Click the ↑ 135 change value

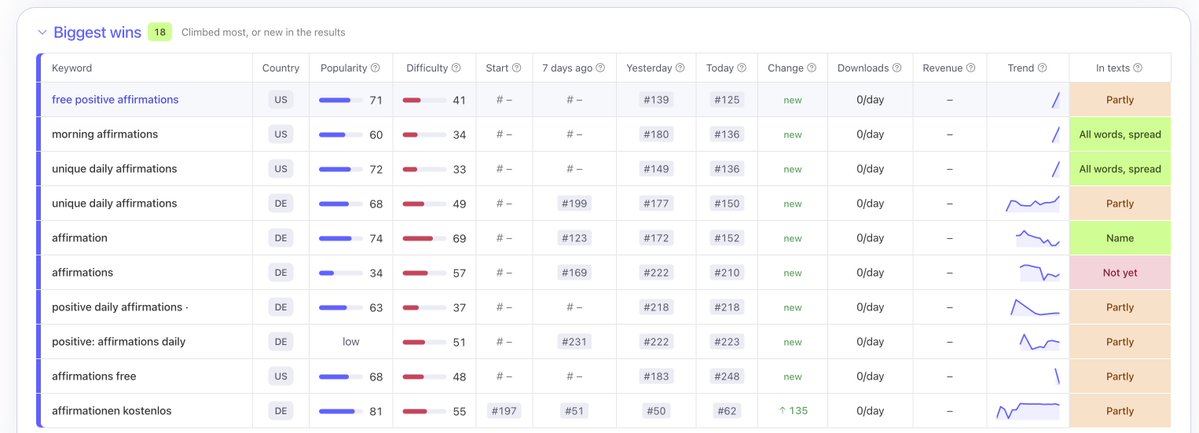click(793, 411)
